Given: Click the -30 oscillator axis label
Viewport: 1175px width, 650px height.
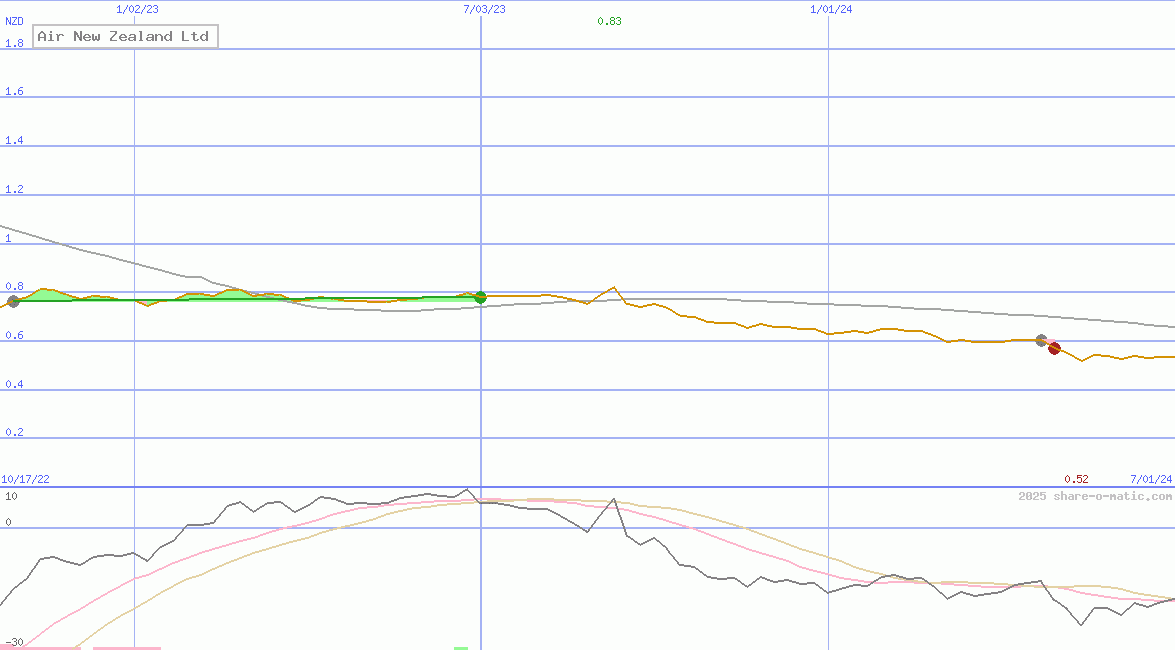Looking at the screenshot, I should pyautogui.click(x=14, y=642).
